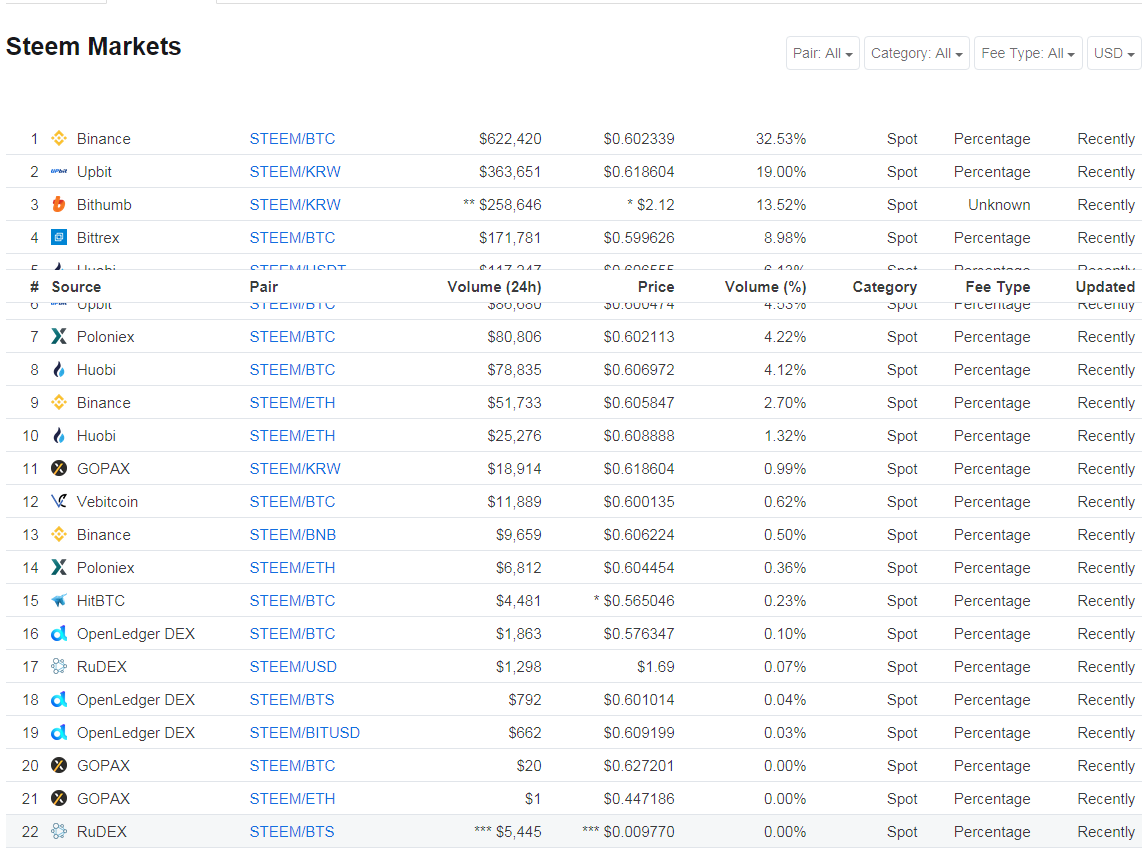
Task: Click the Vebitcoin exchange name
Action: (x=107, y=502)
